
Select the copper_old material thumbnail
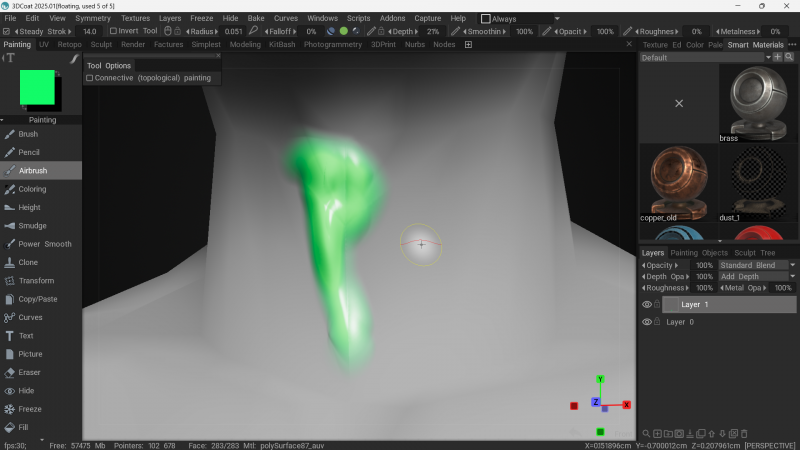[677, 181]
